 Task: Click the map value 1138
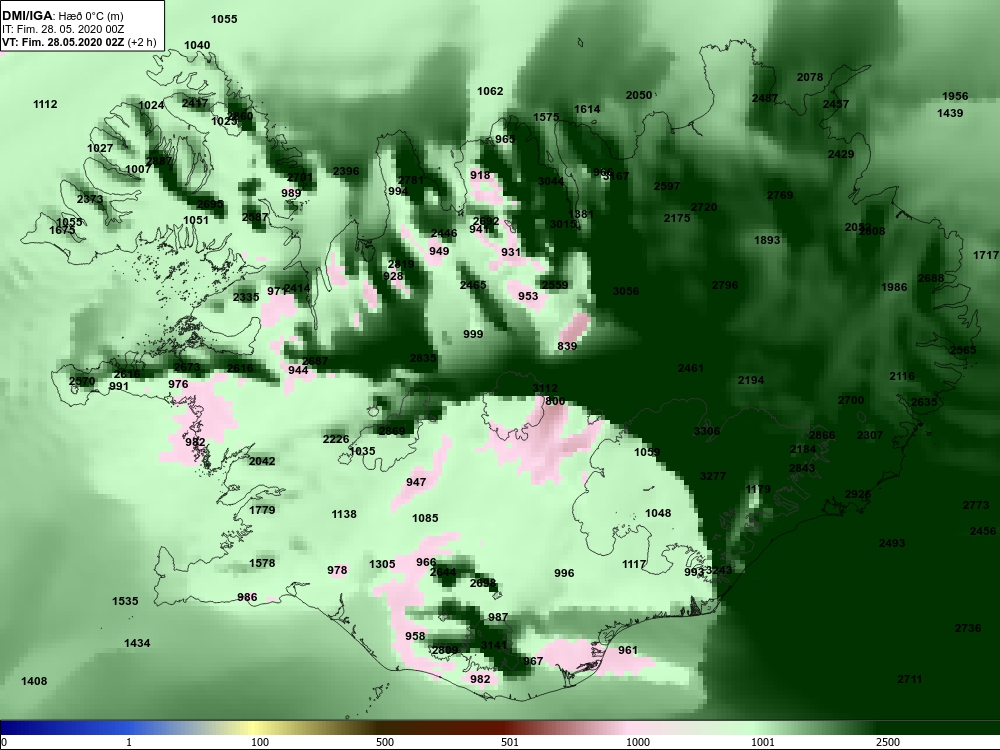point(344,514)
